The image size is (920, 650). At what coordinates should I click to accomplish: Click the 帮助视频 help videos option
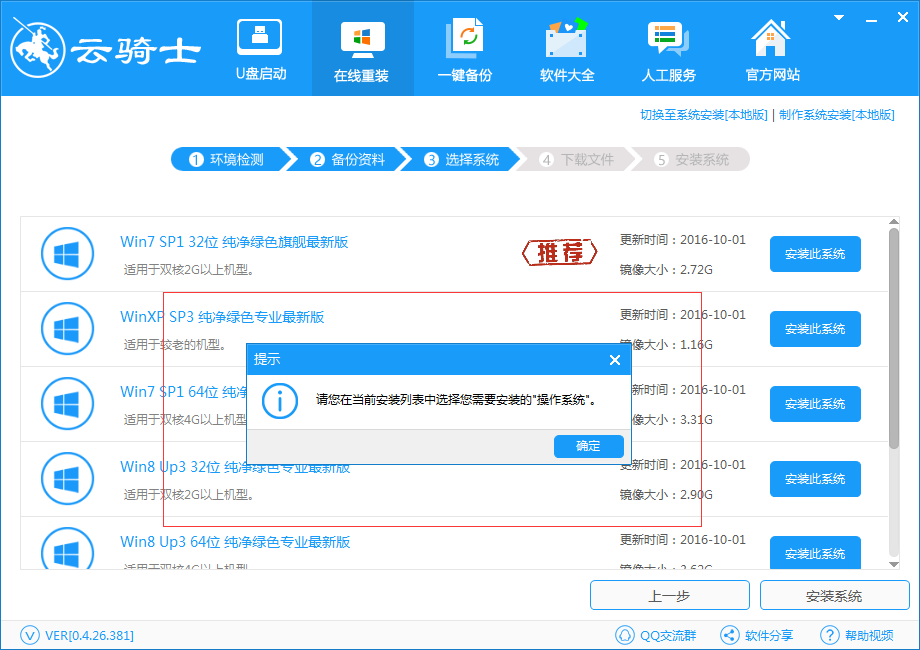858,635
